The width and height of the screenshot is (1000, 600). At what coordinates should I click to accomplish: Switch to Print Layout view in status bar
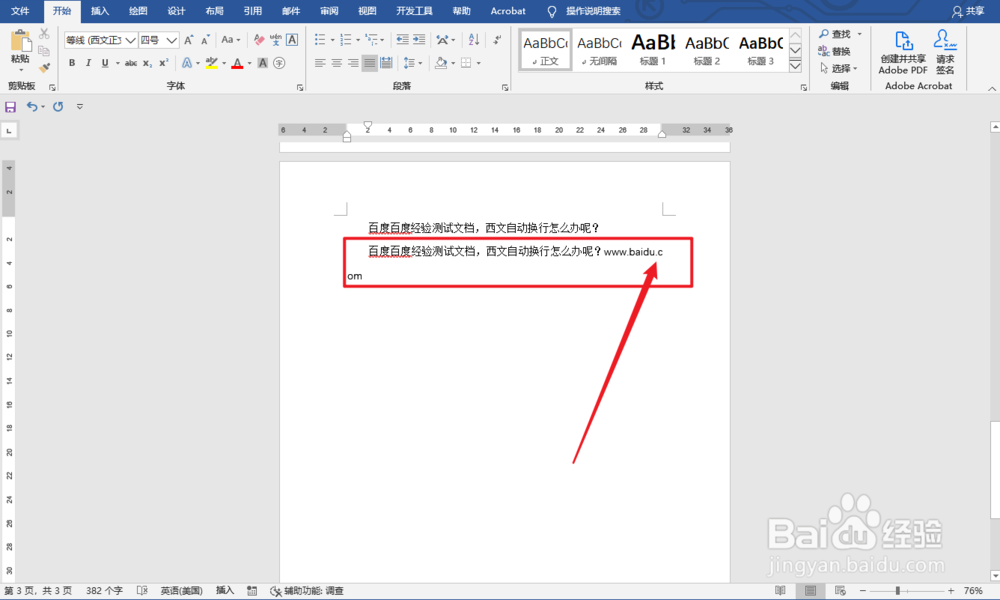click(810, 590)
